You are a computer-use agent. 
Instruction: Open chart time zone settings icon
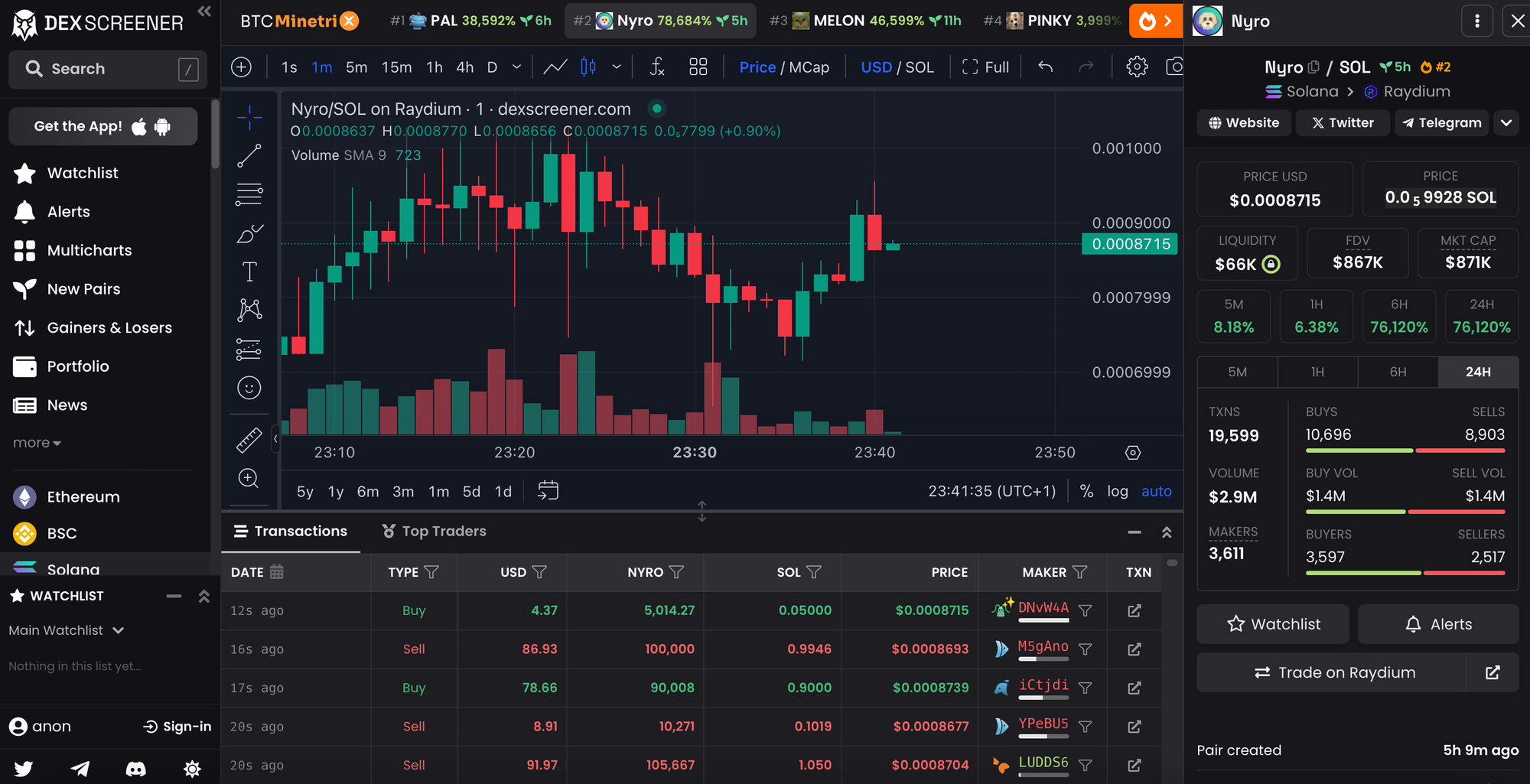pyautogui.click(x=1133, y=453)
